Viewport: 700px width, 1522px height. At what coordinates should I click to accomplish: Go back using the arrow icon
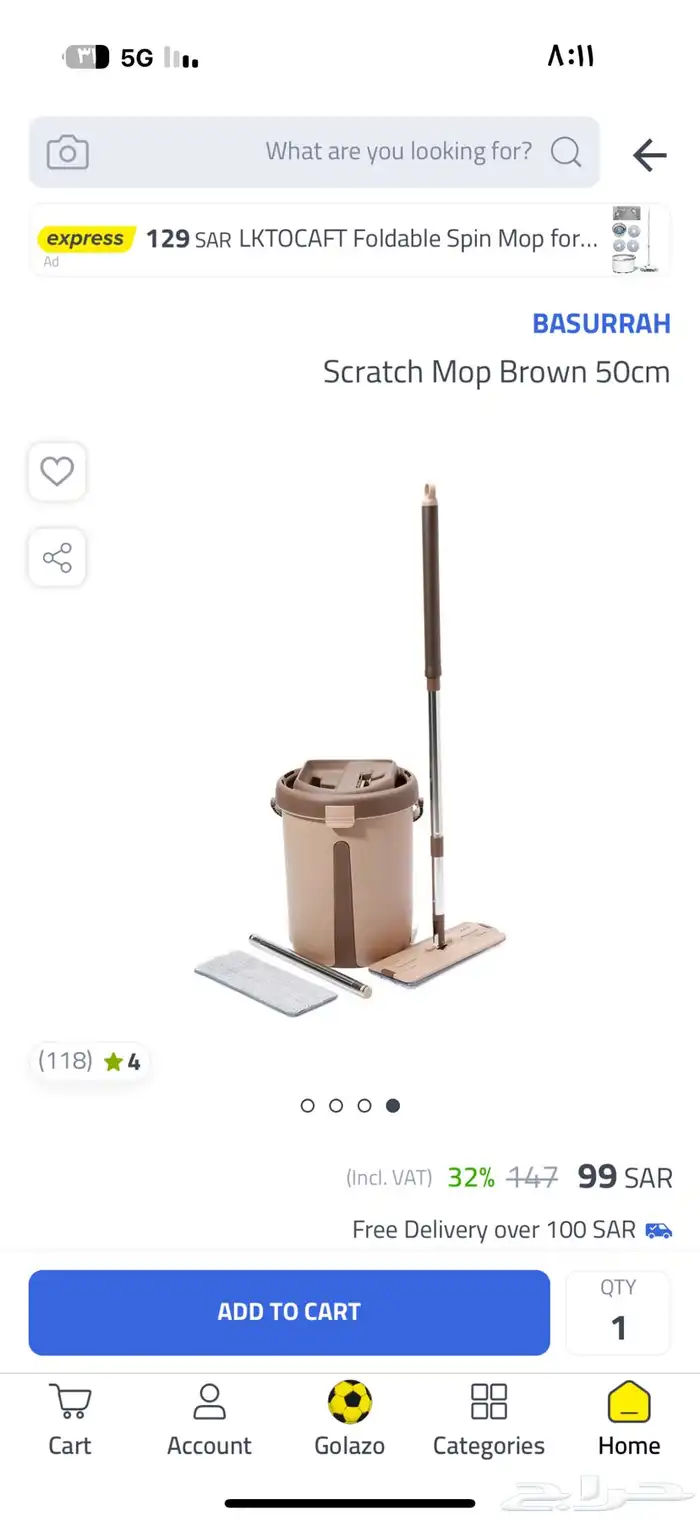(x=649, y=155)
